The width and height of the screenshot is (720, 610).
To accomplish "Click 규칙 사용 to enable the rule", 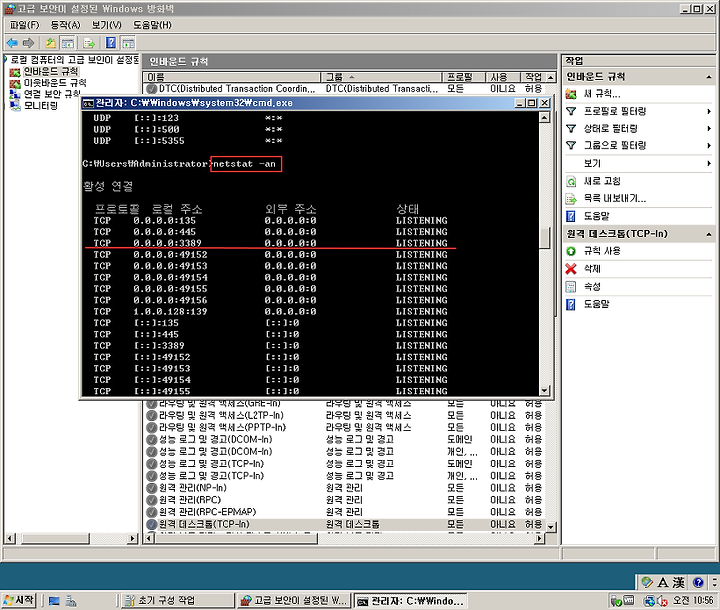I will coord(602,251).
